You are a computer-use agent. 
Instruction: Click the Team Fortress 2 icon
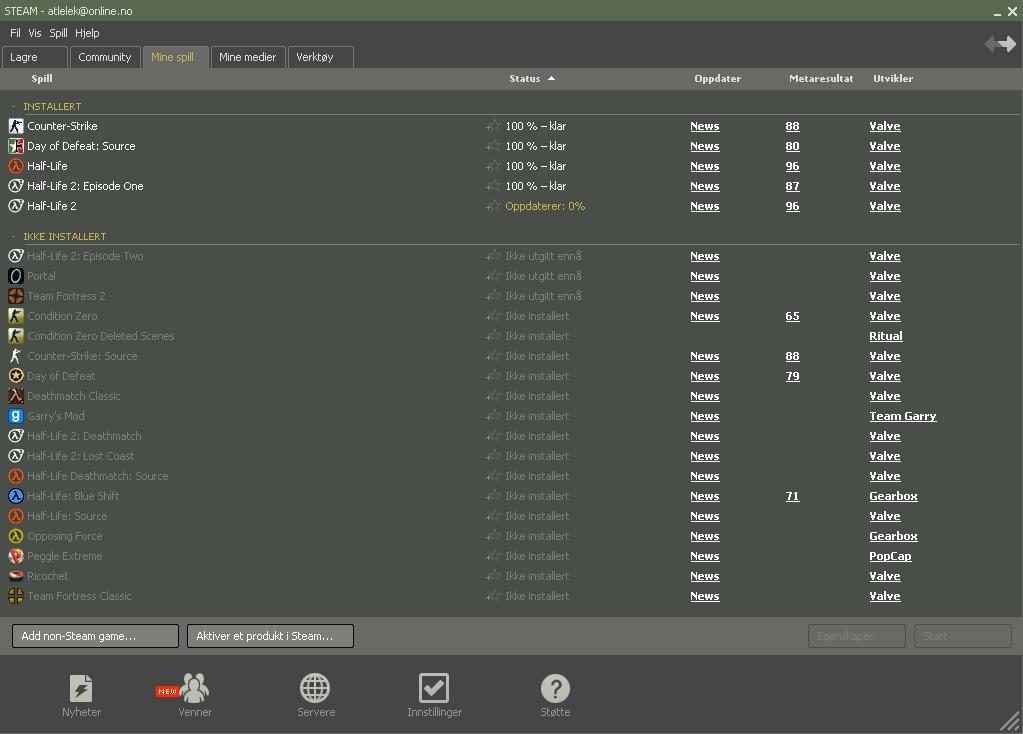(16, 296)
